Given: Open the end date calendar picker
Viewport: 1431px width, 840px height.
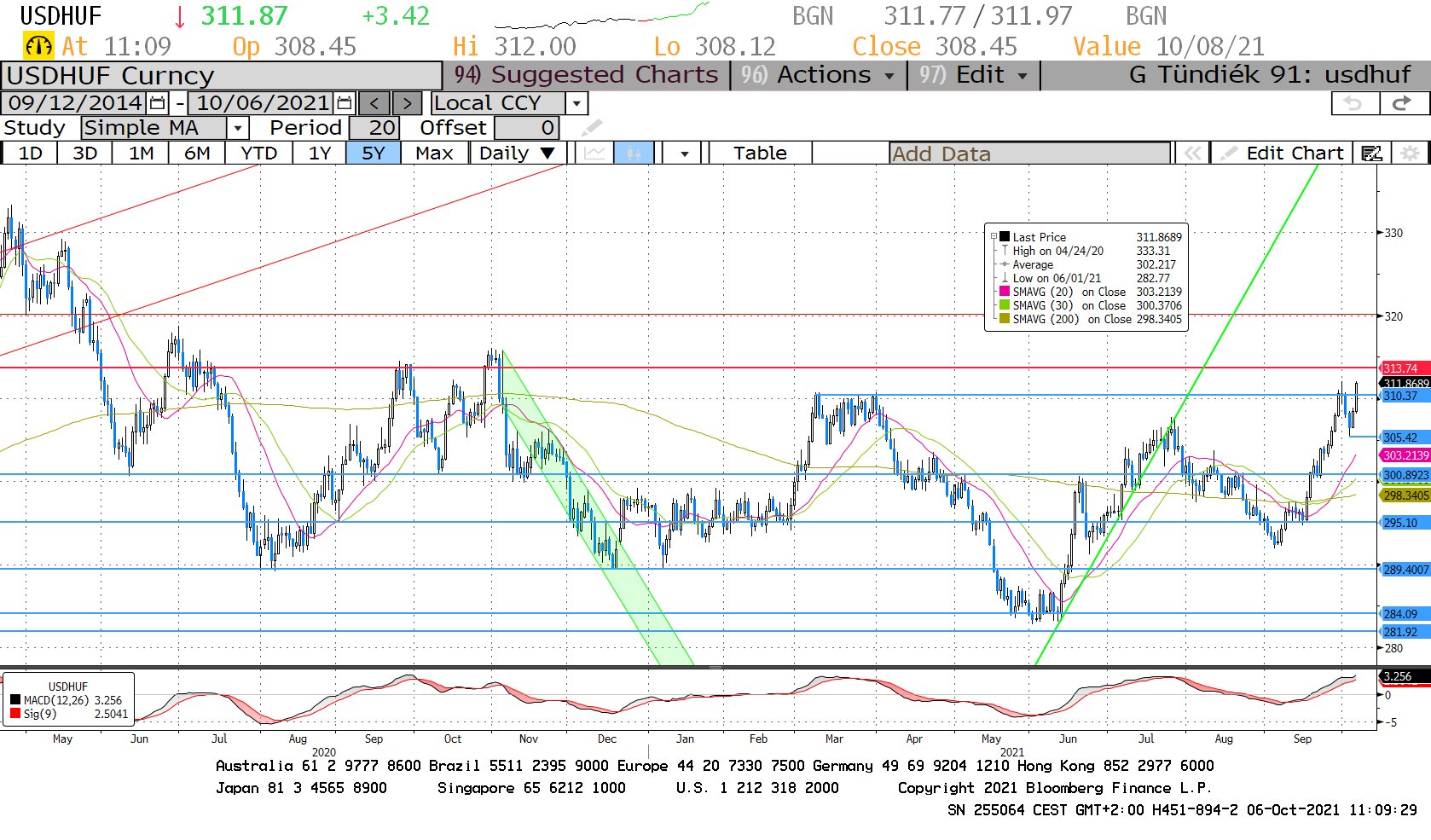Looking at the screenshot, I should point(345,103).
